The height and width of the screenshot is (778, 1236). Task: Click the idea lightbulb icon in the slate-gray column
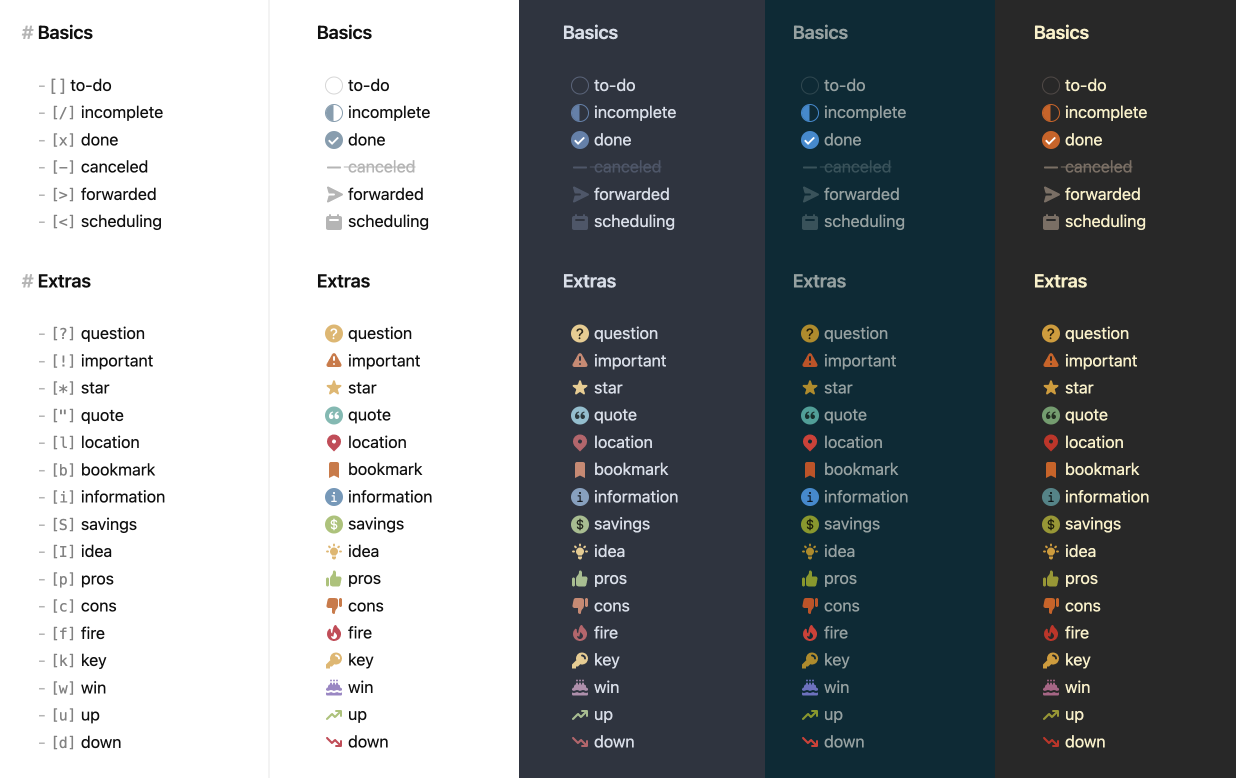tap(580, 552)
